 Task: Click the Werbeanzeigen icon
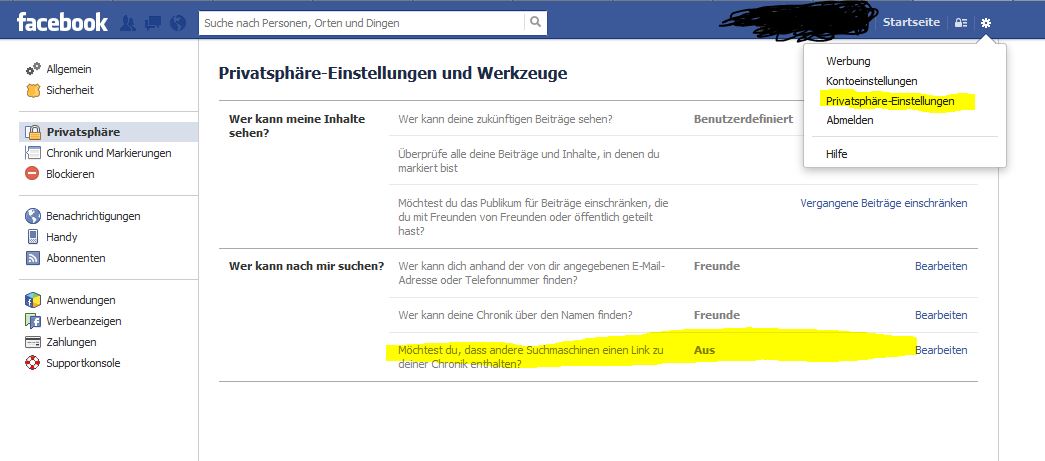click(33, 321)
